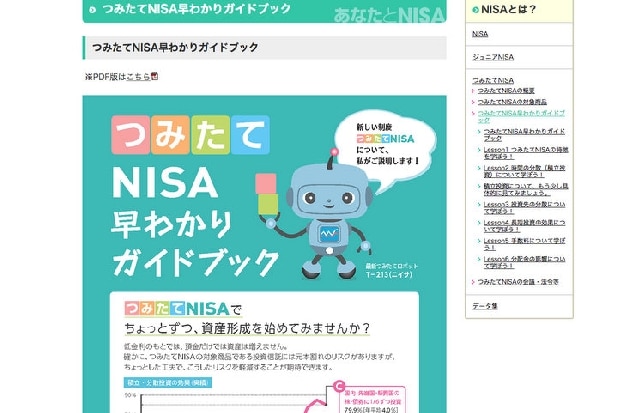The image size is (618, 413).
Task: Click the PDF file icon beside こちら
Action: click(154, 76)
